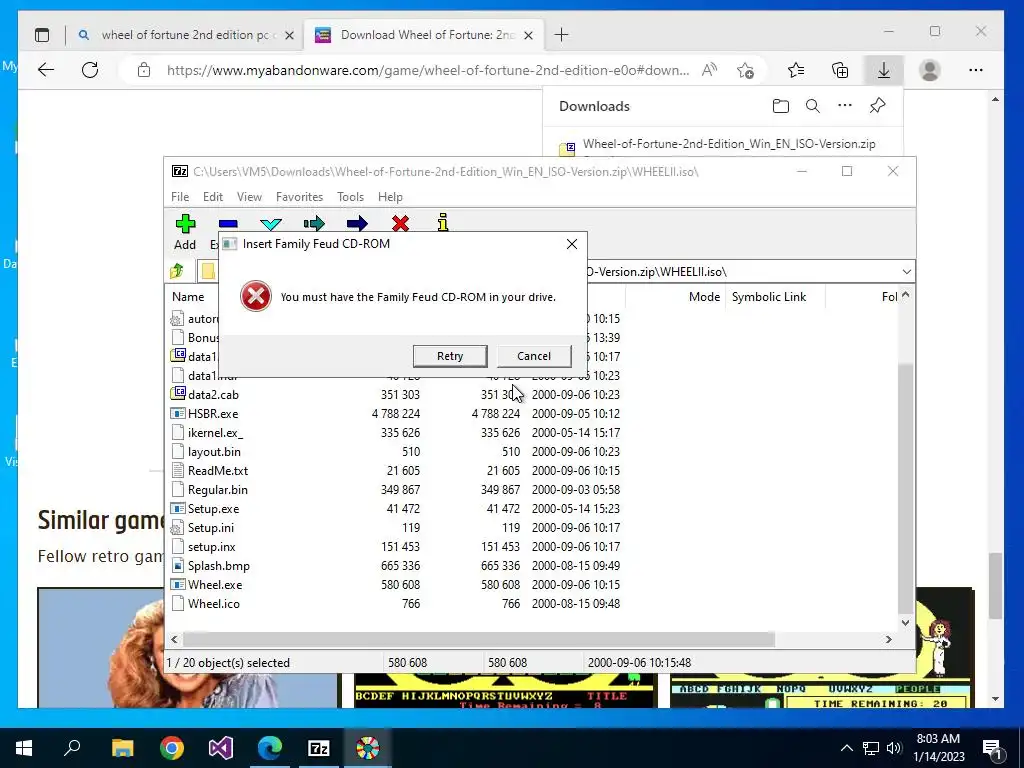This screenshot has height=768, width=1024.
Task: Pin the Downloads panel
Action: 878,106
